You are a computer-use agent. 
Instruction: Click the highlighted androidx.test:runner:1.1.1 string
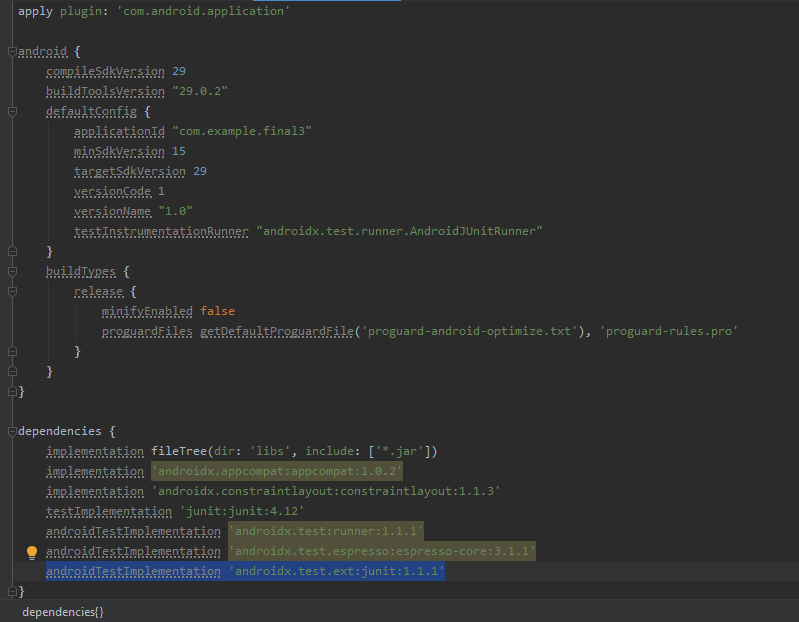coord(326,531)
